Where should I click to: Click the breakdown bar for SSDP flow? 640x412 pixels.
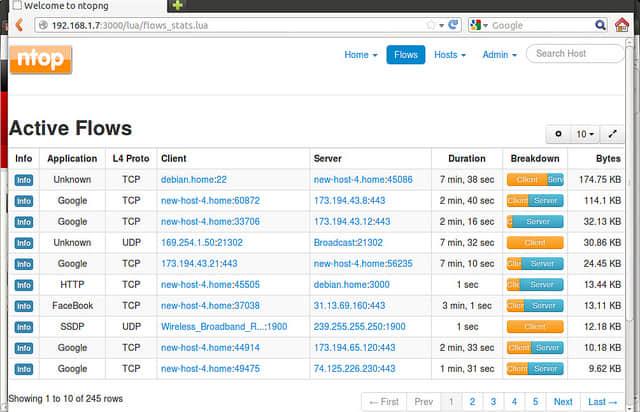coord(535,327)
